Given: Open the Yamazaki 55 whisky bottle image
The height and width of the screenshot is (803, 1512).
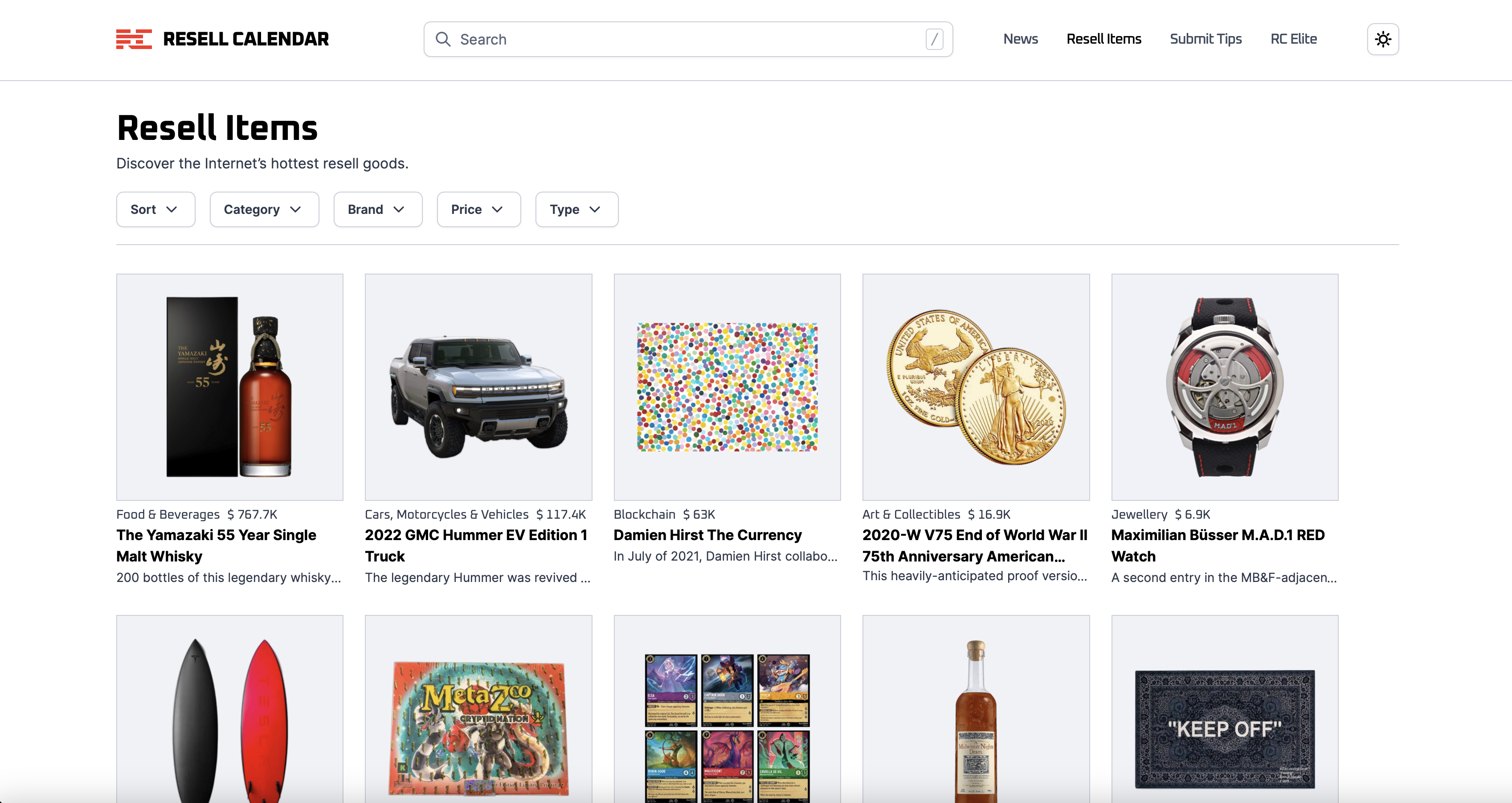Looking at the screenshot, I should click(229, 387).
